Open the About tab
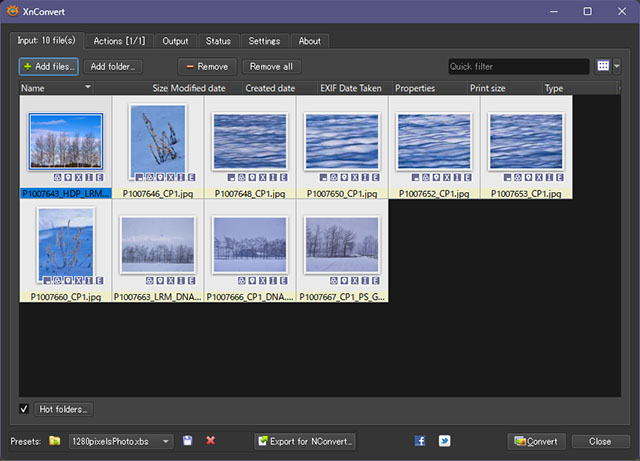This screenshot has width=640, height=461. coord(310,41)
